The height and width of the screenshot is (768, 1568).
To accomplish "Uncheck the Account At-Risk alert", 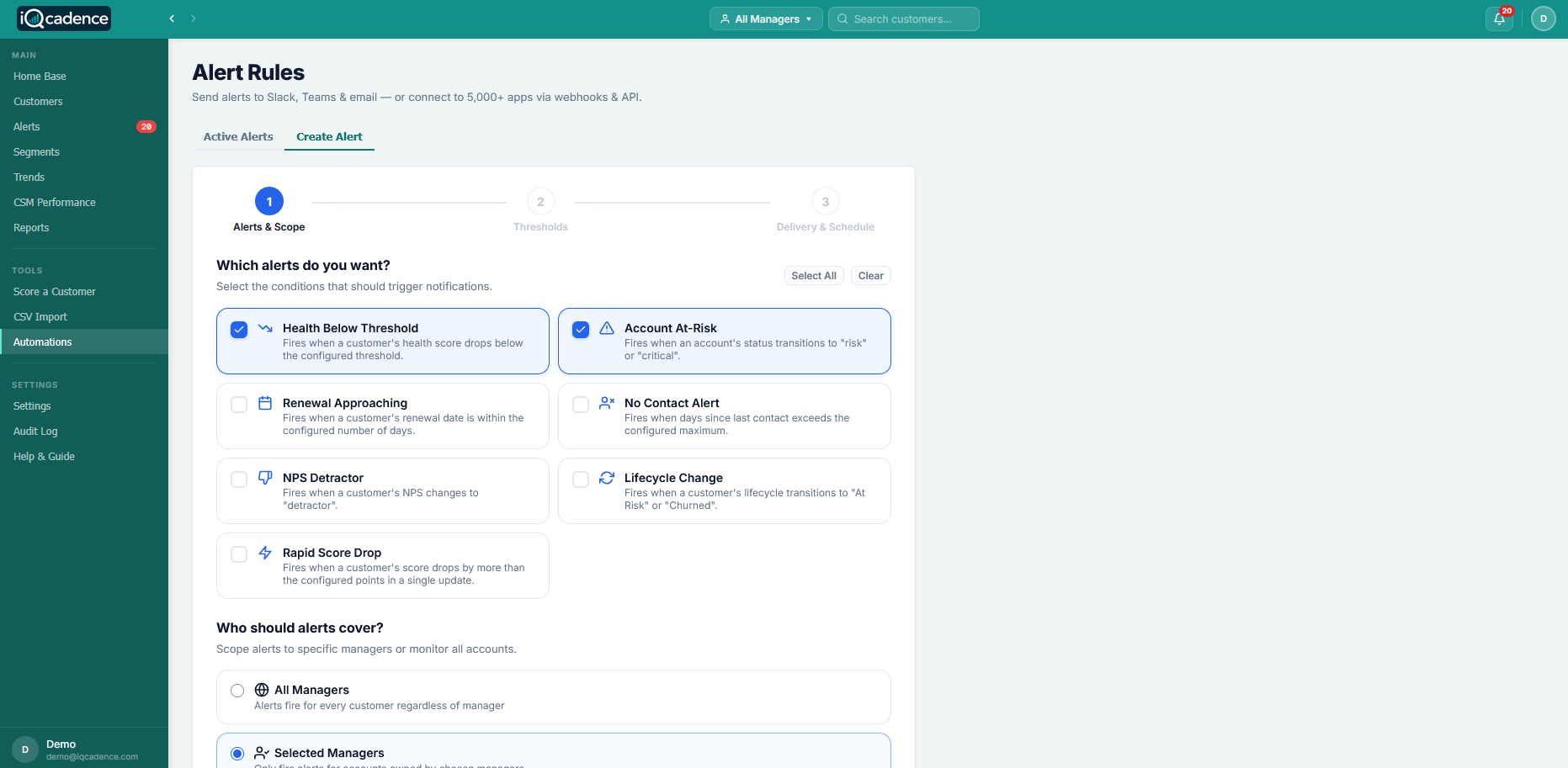I will [x=581, y=330].
